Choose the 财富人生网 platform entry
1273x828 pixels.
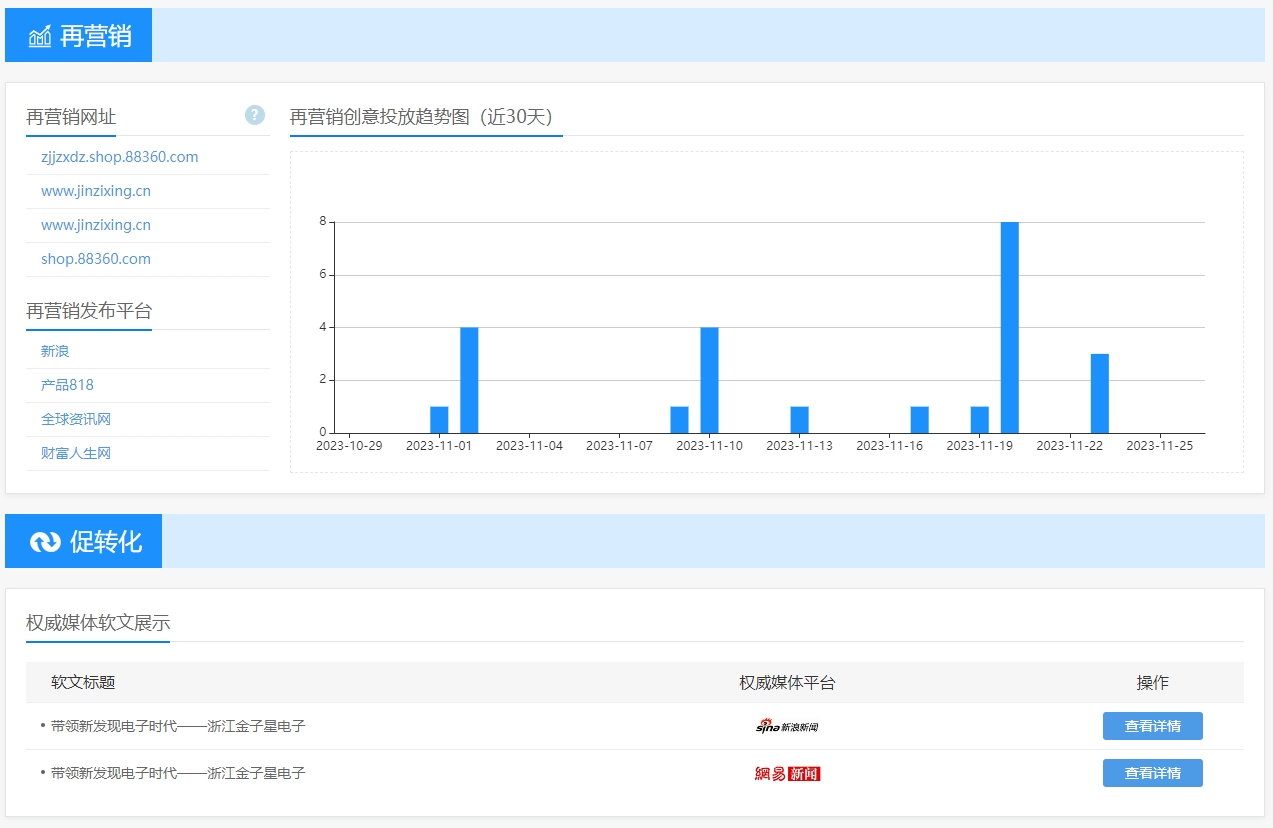pyautogui.click(x=76, y=453)
